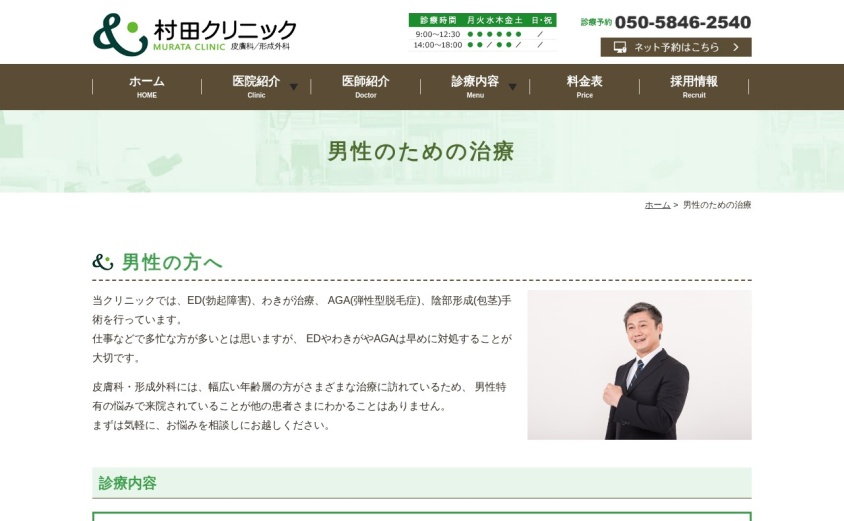
Task: Open 医師紹介 Doctor menu item
Action: pos(365,87)
